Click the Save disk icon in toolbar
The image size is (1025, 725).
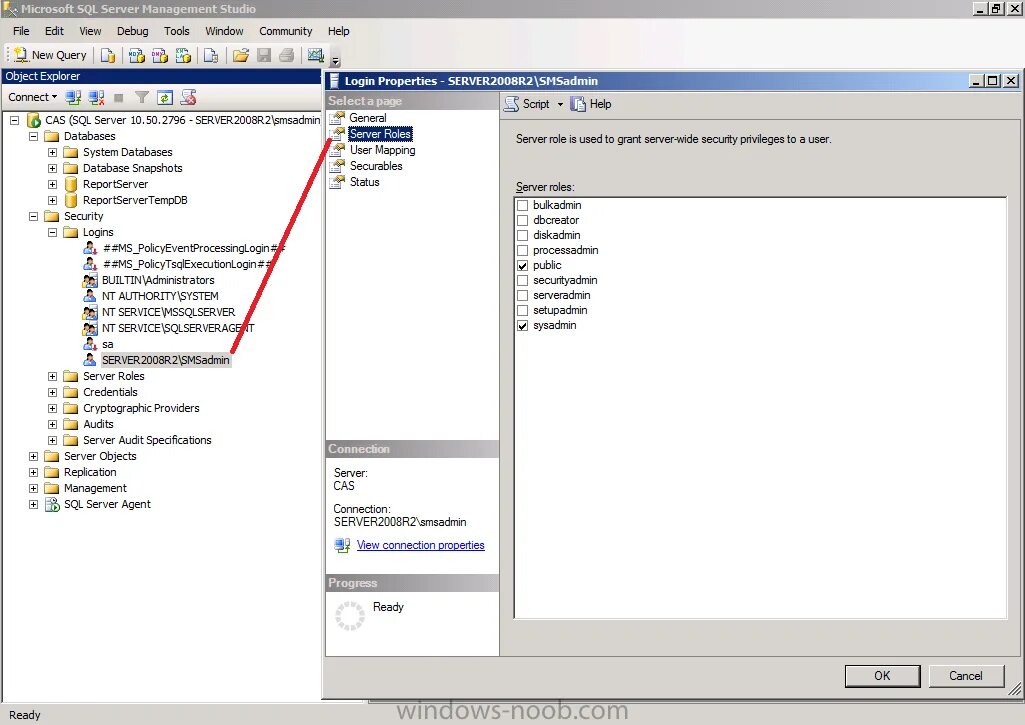263,56
